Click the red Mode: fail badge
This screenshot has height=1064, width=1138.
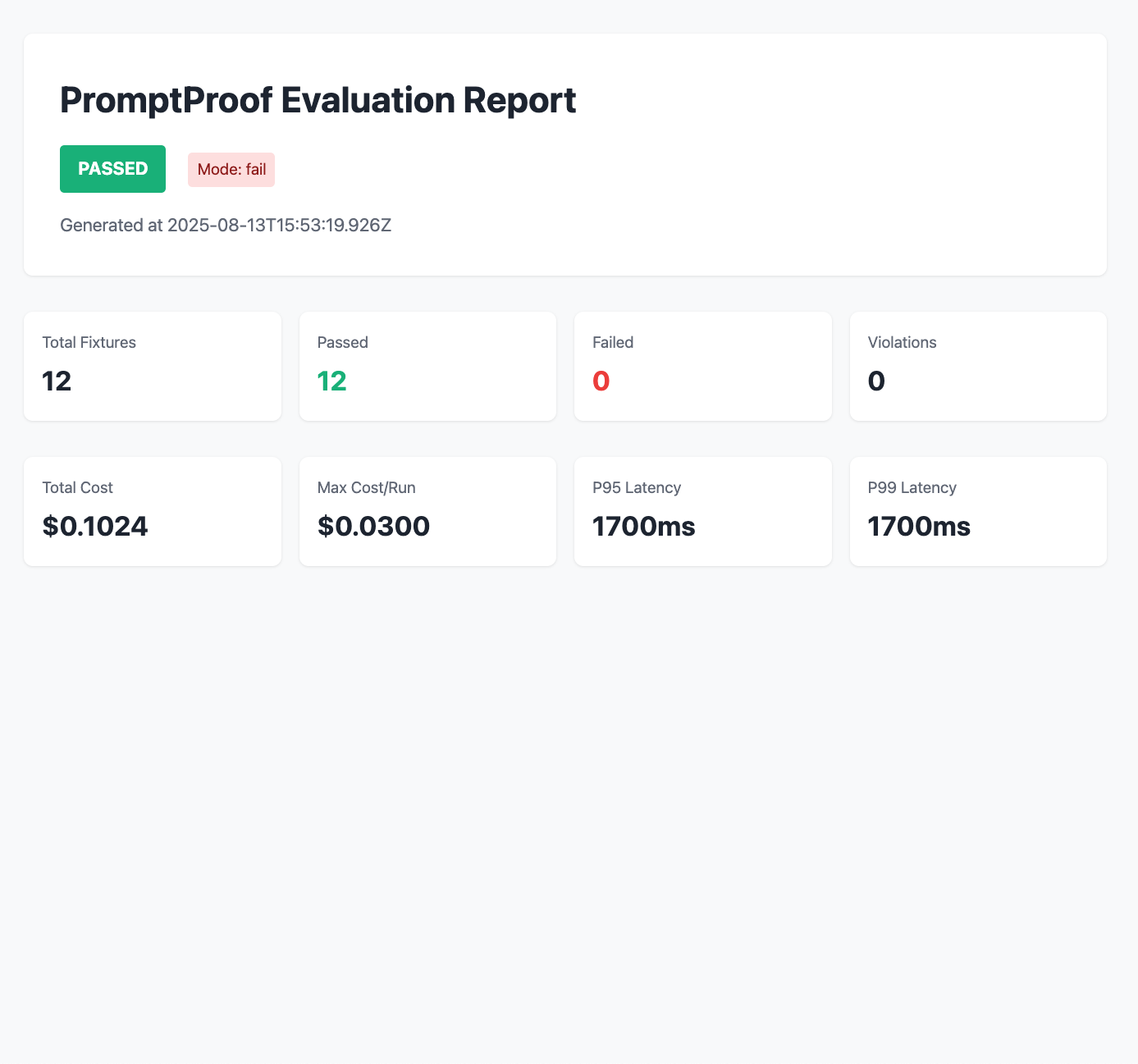231,170
